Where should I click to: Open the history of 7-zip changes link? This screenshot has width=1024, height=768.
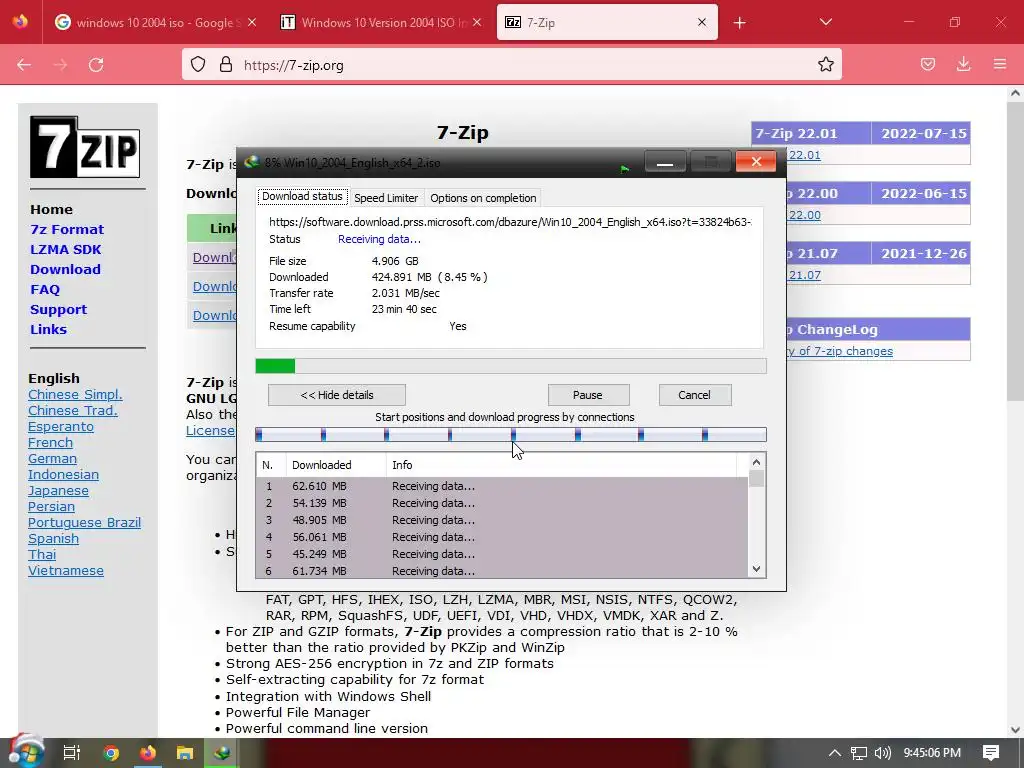[839, 351]
